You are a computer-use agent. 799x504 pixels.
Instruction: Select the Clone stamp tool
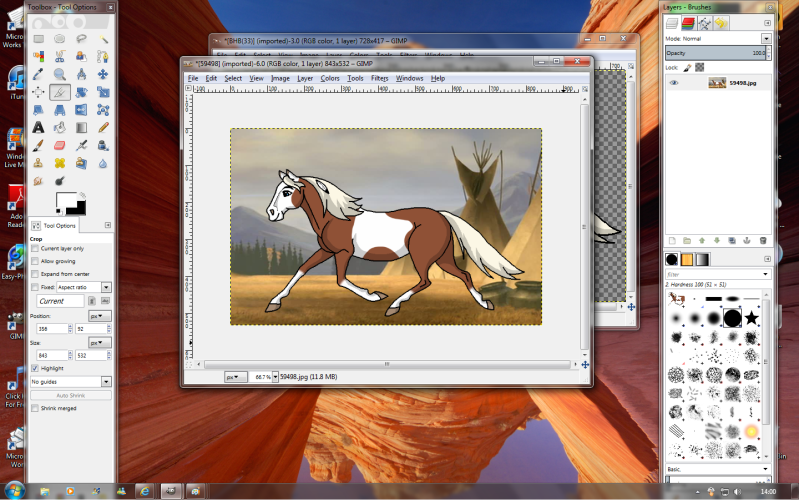point(39,163)
